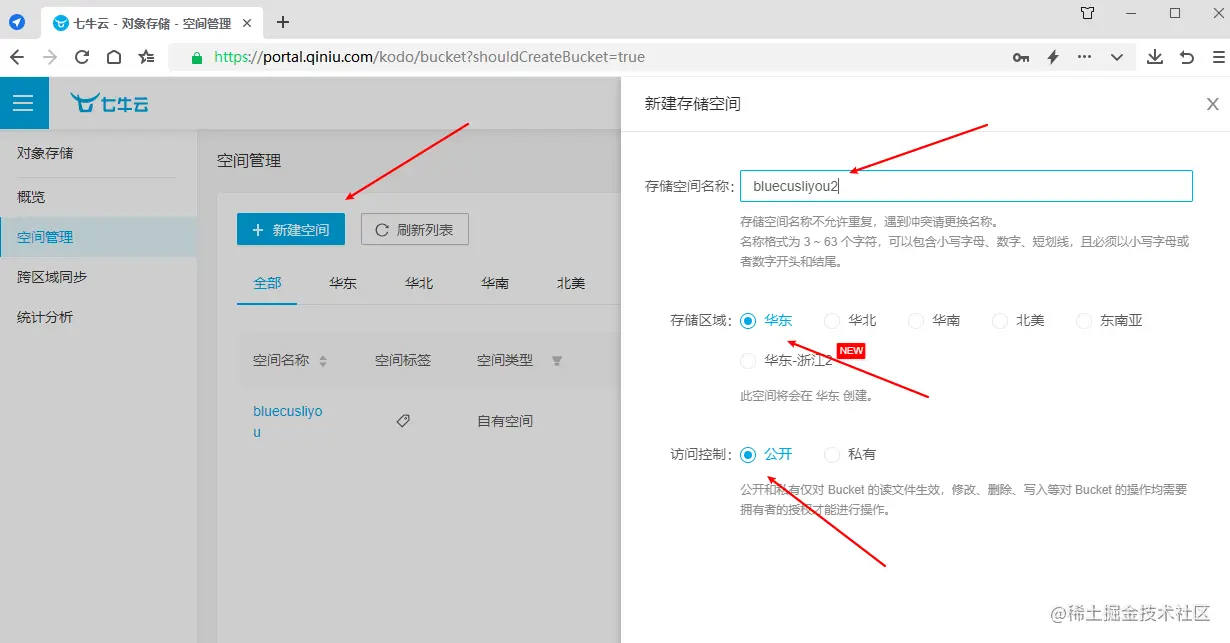The height and width of the screenshot is (643, 1230).
Task: Open the browser main menu icon
Action: click(1219, 57)
